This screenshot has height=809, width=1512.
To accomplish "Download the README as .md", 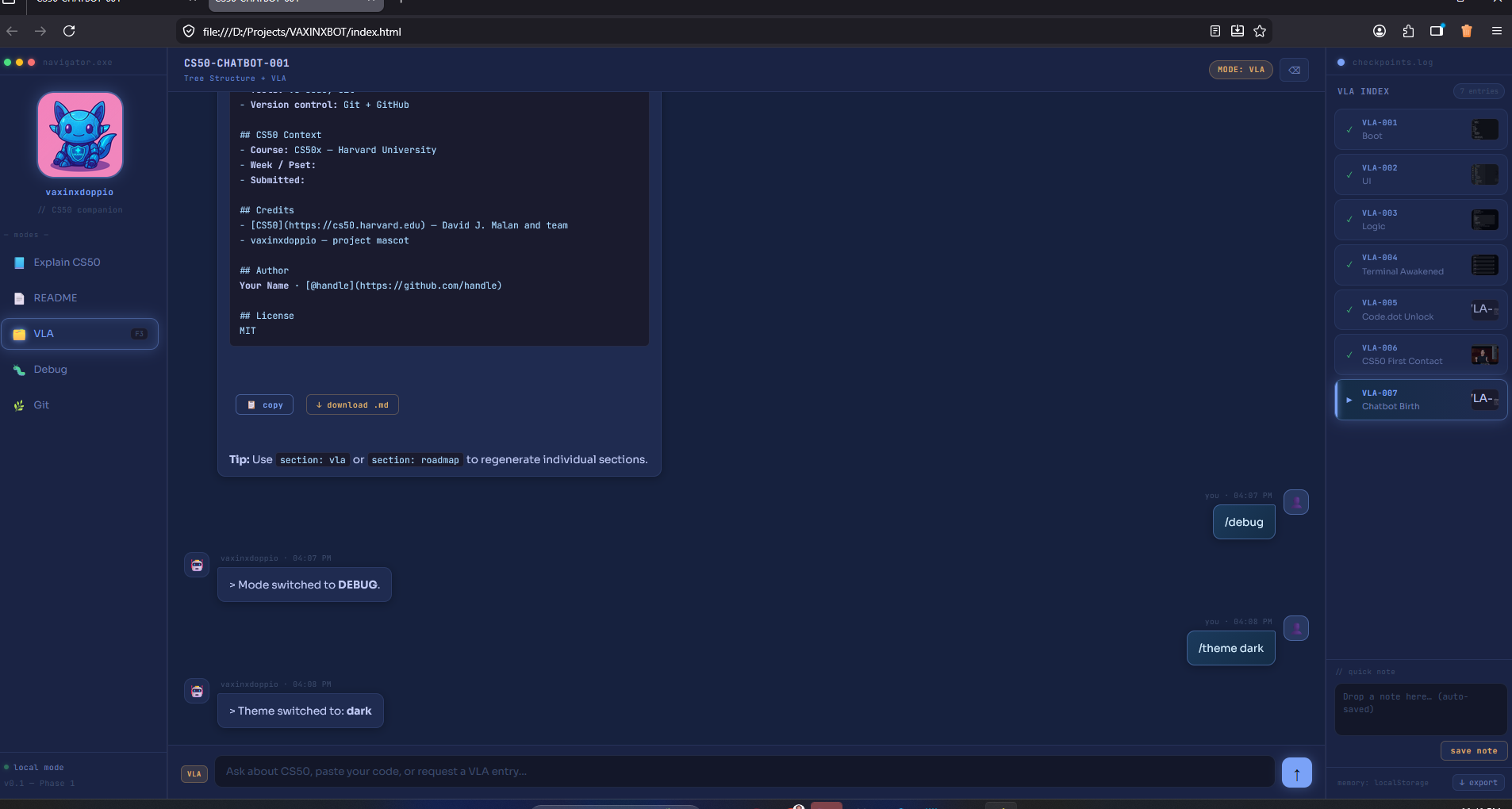I will (352, 404).
